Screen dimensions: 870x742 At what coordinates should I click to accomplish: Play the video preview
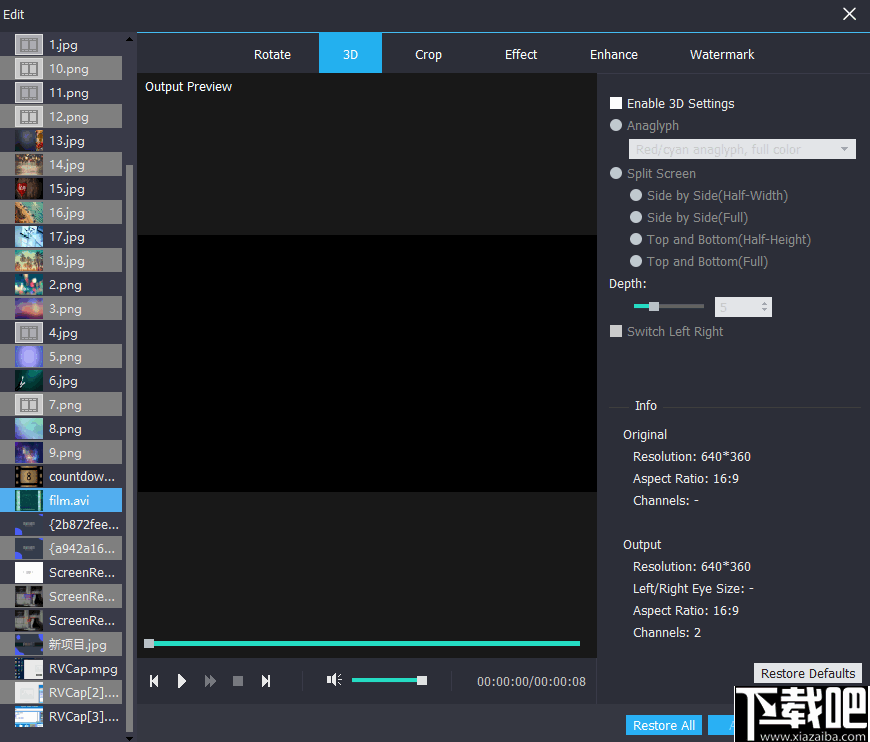(182, 680)
